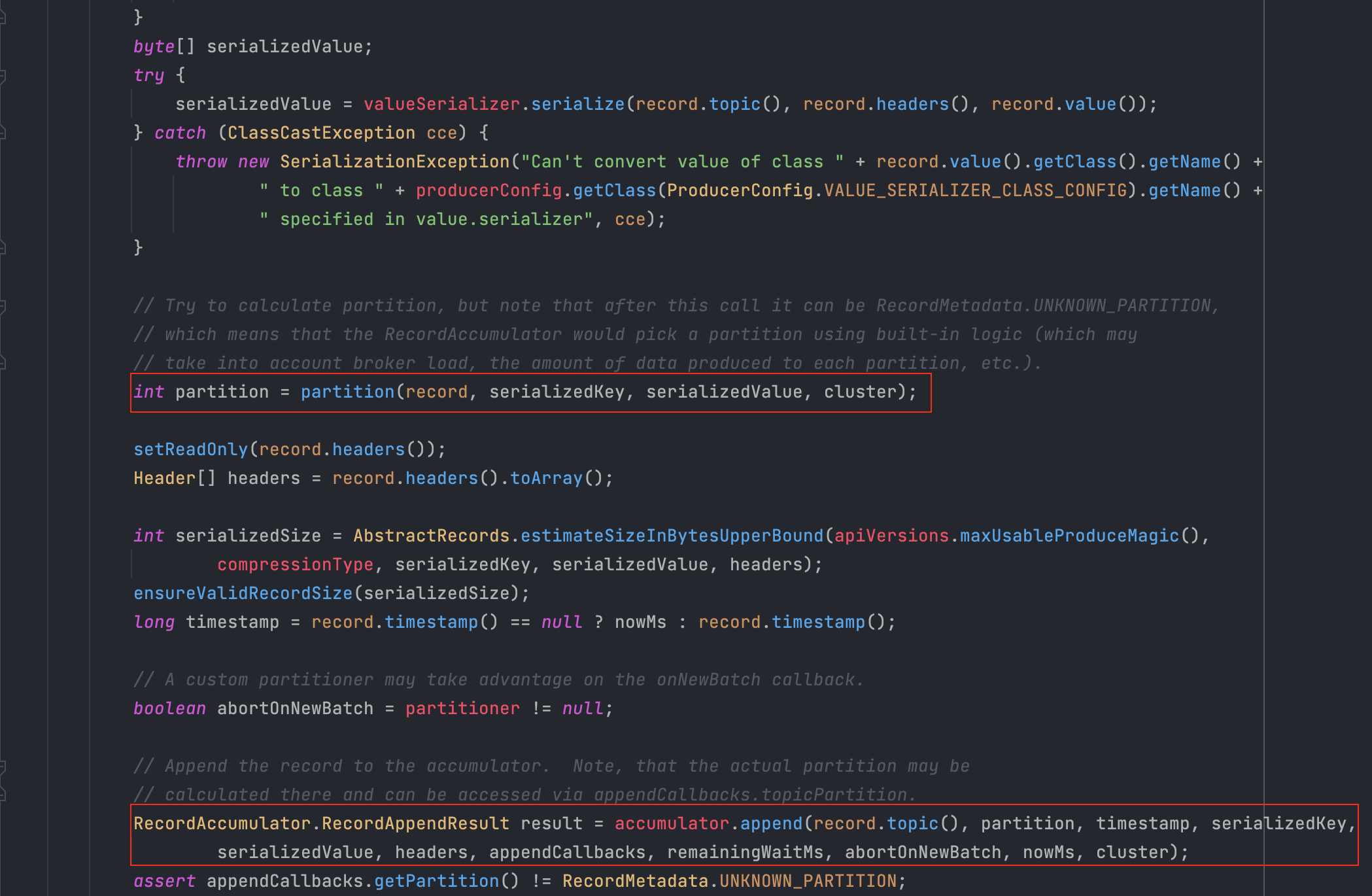1372x896 pixels.
Task: Click the partition method call
Action: 347,392
